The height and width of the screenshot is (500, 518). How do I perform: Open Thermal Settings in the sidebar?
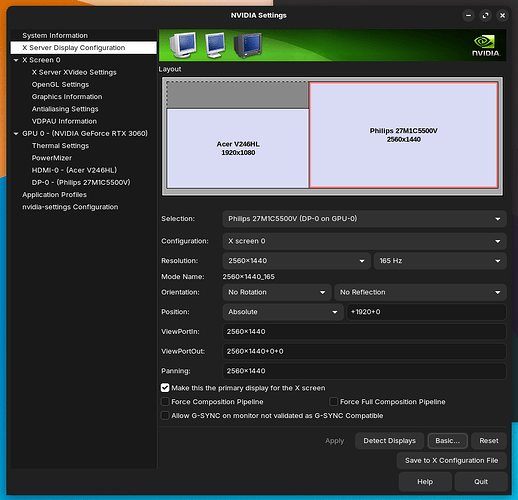[x=60, y=146]
